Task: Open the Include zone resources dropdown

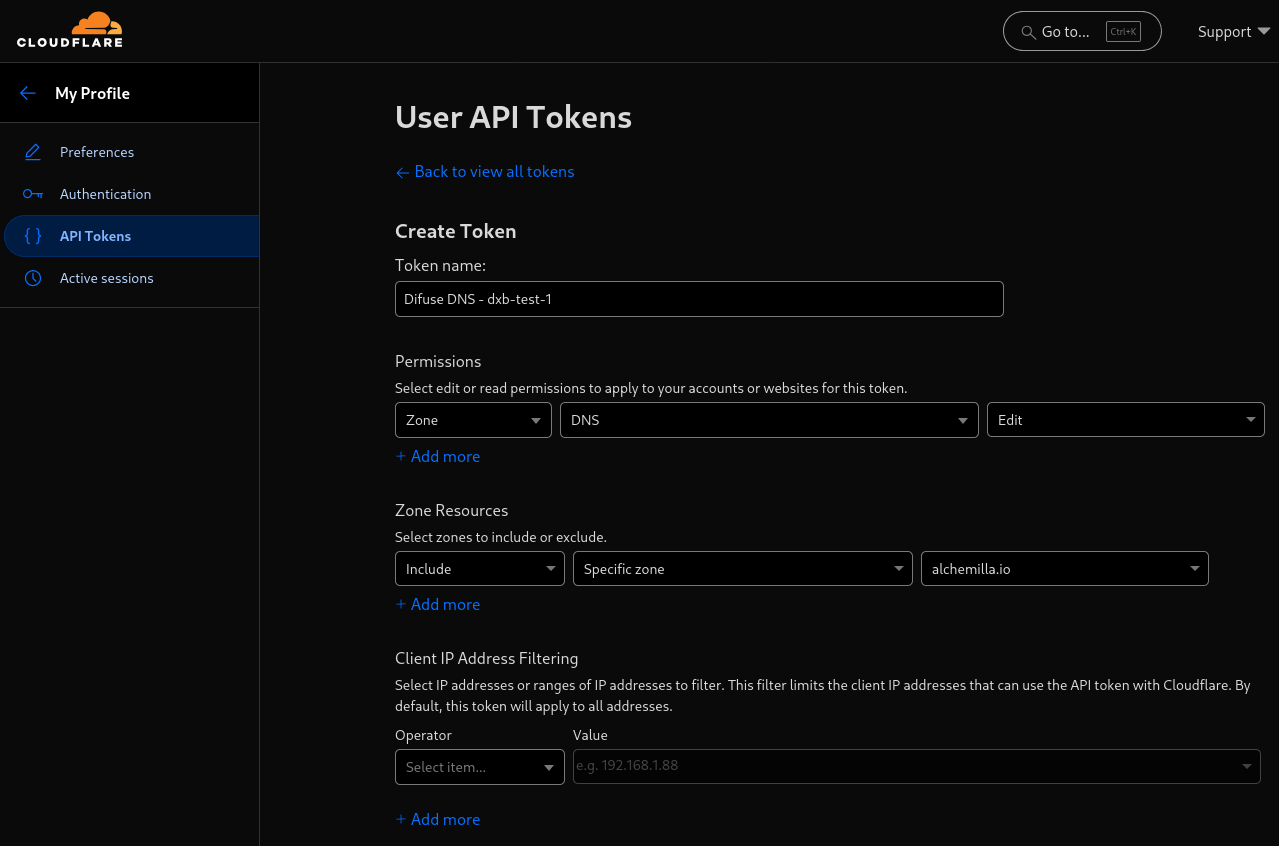Action: pyautogui.click(x=480, y=569)
